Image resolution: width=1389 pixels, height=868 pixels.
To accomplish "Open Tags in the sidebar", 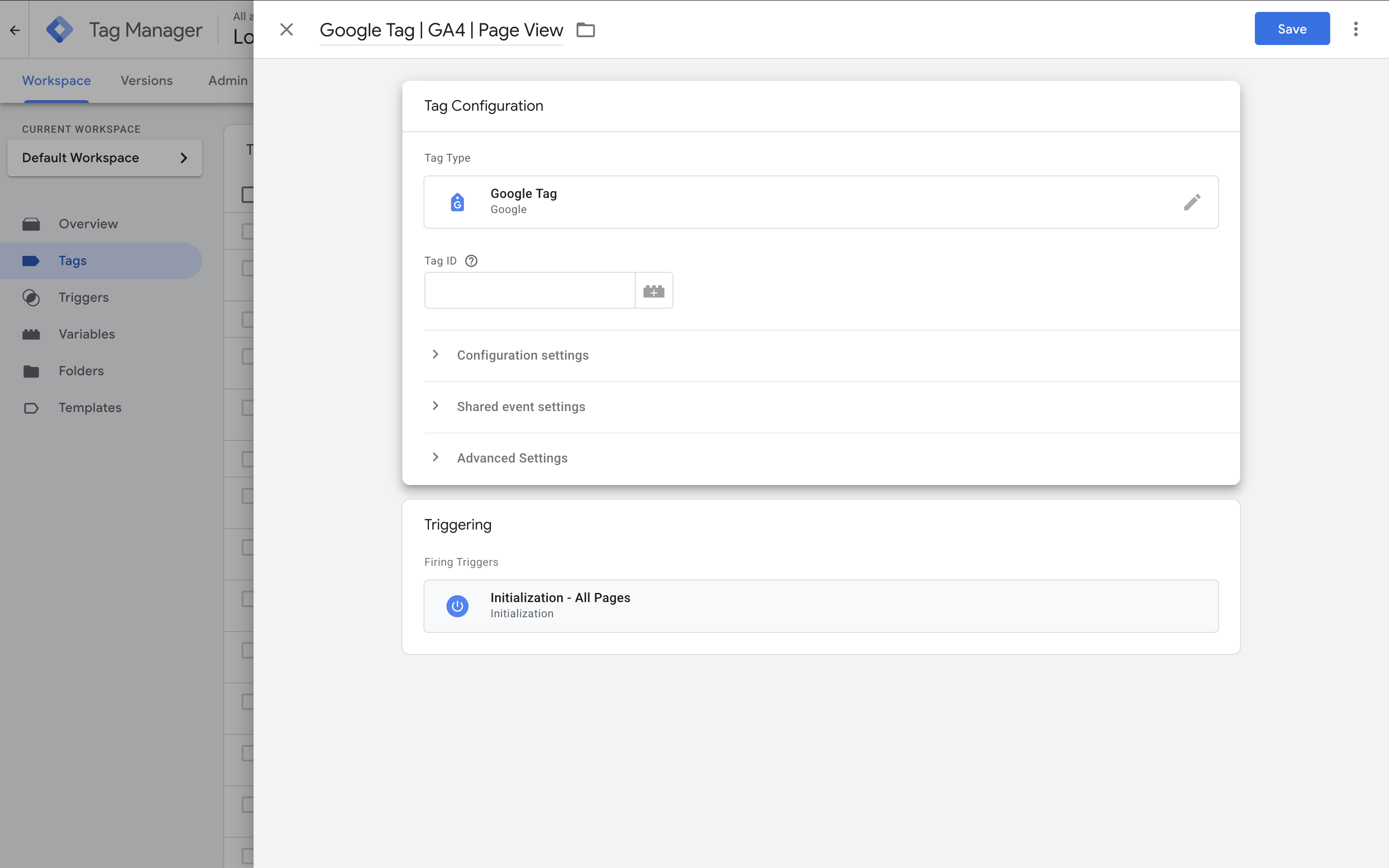I will click(101, 261).
